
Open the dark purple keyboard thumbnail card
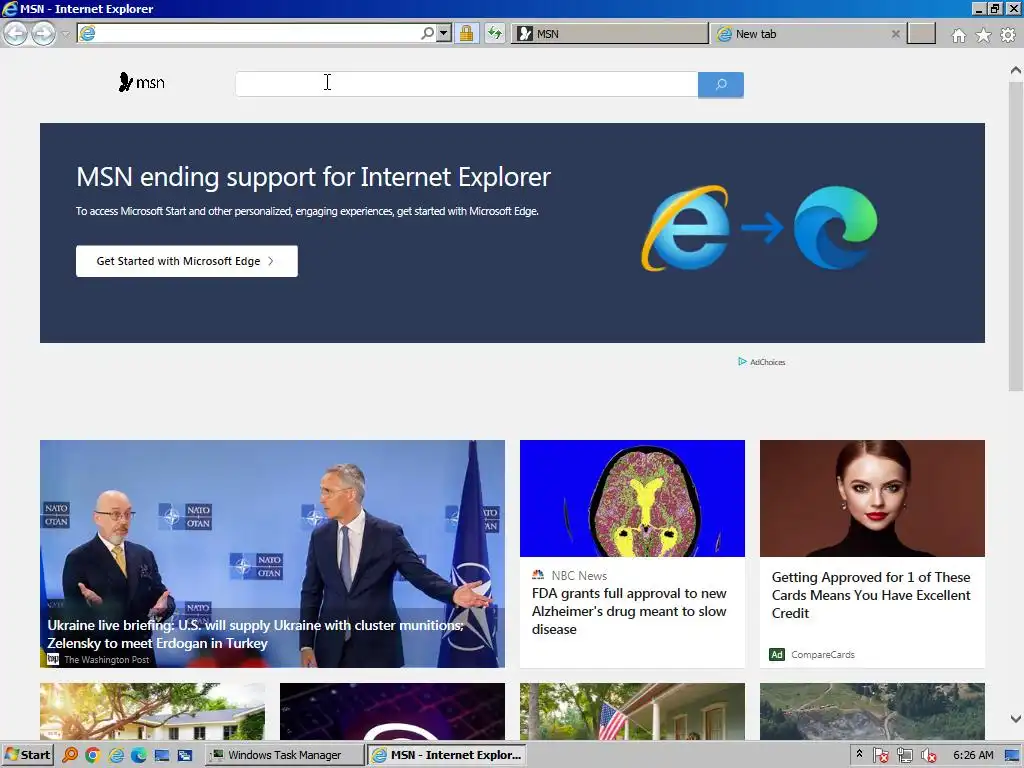click(392, 711)
